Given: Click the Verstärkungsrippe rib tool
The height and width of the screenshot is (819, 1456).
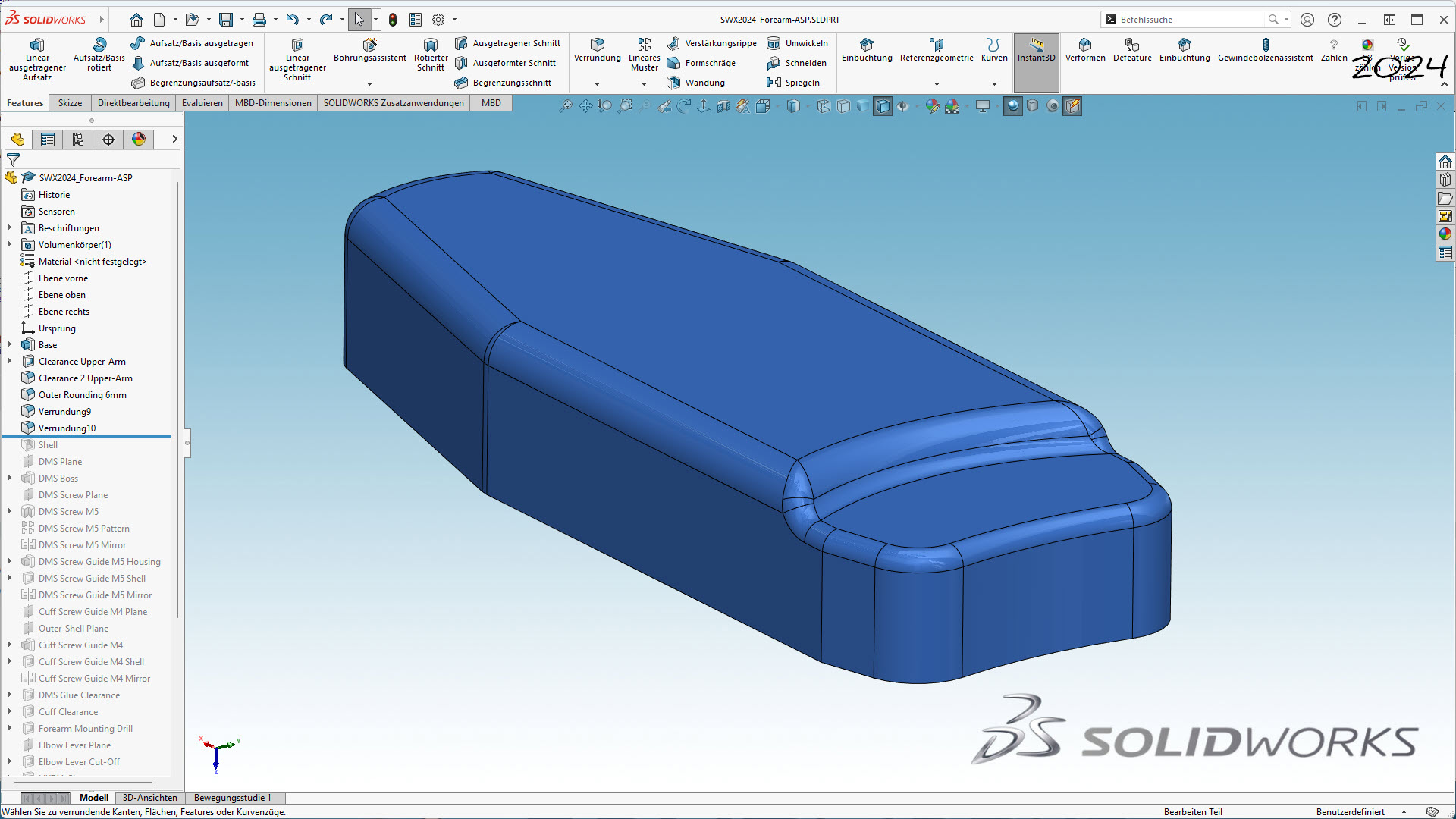Looking at the screenshot, I should (720, 43).
